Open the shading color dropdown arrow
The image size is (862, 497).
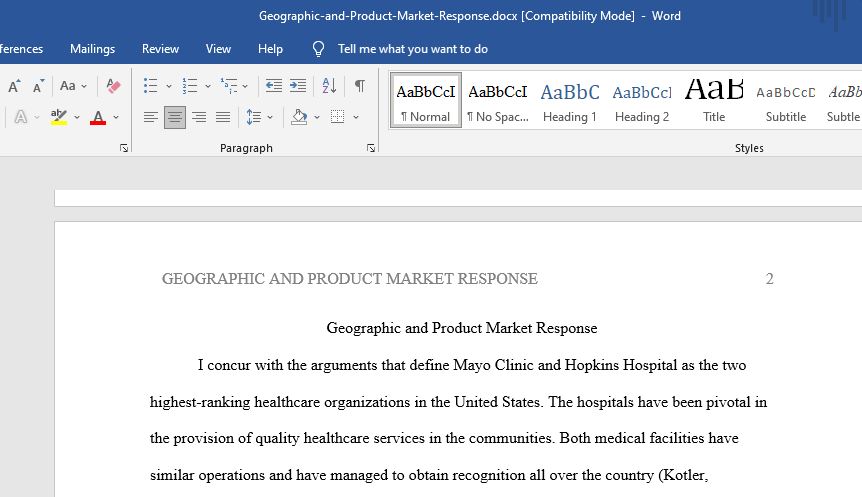pos(317,117)
